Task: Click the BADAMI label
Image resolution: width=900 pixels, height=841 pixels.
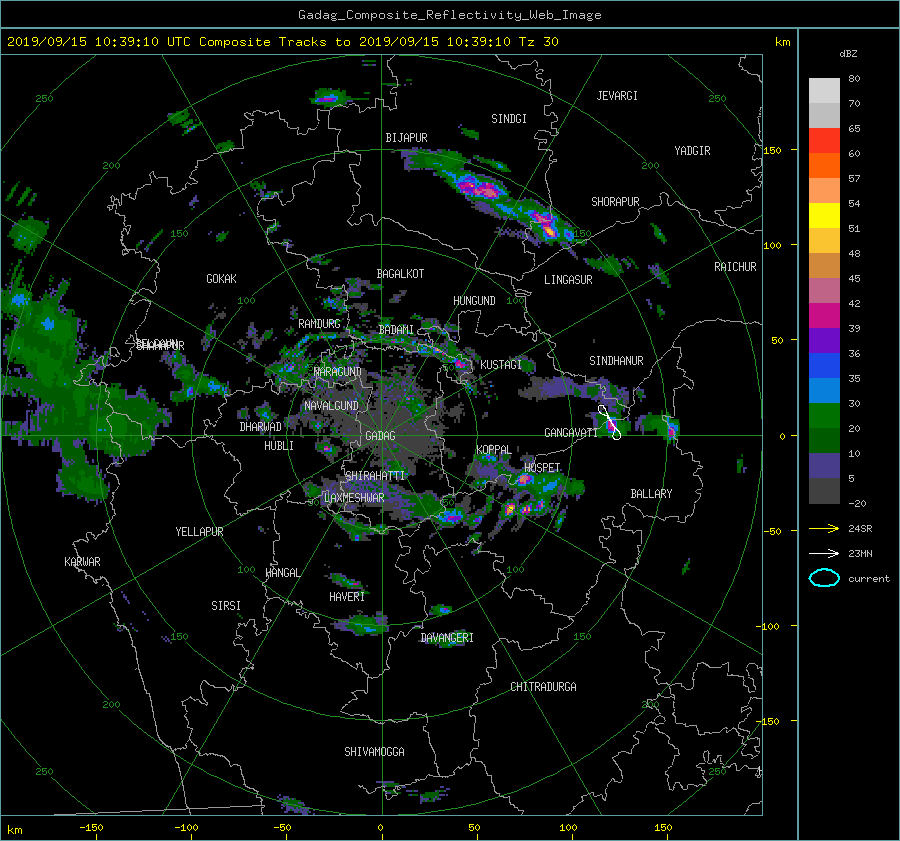Action: tap(396, 330)
